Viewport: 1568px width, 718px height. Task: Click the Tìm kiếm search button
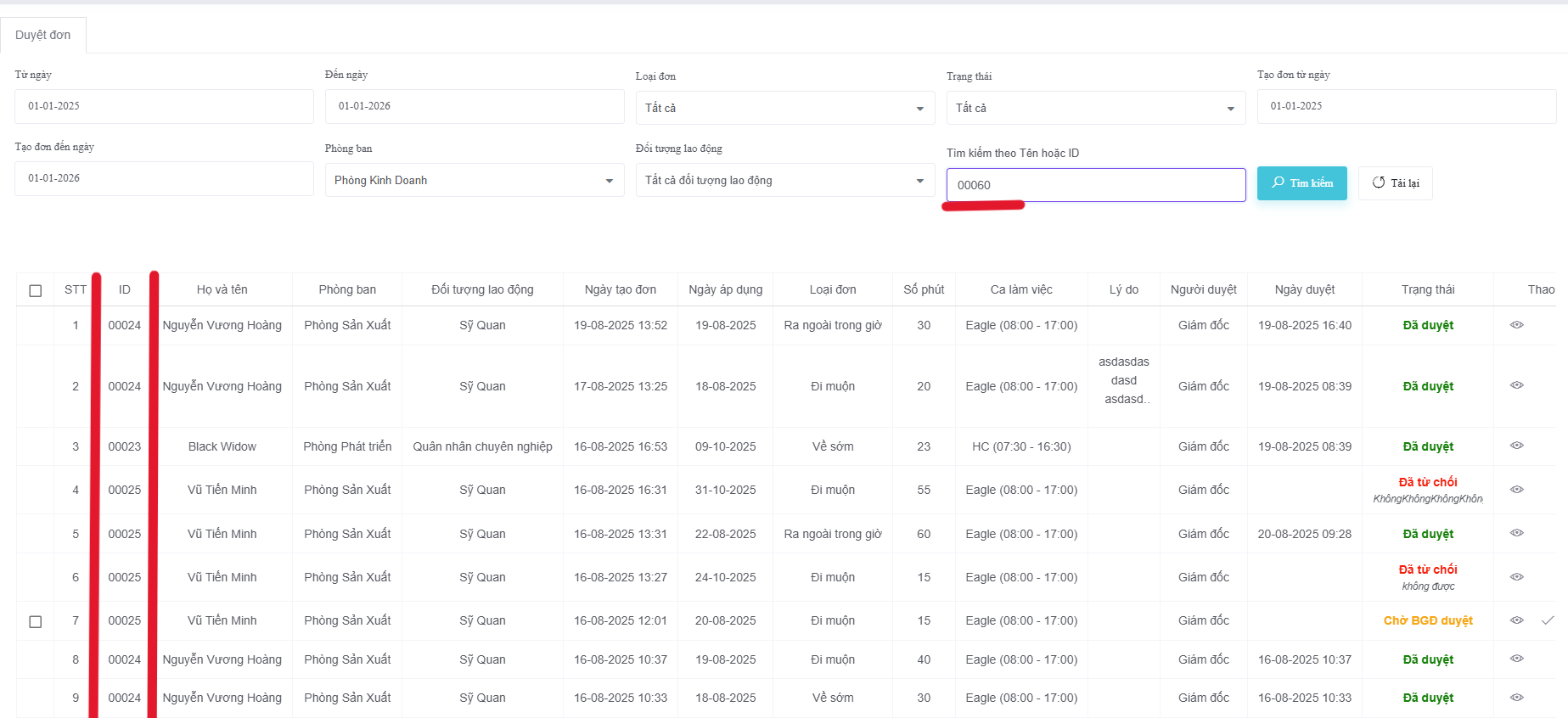(x=1301, y=183)
